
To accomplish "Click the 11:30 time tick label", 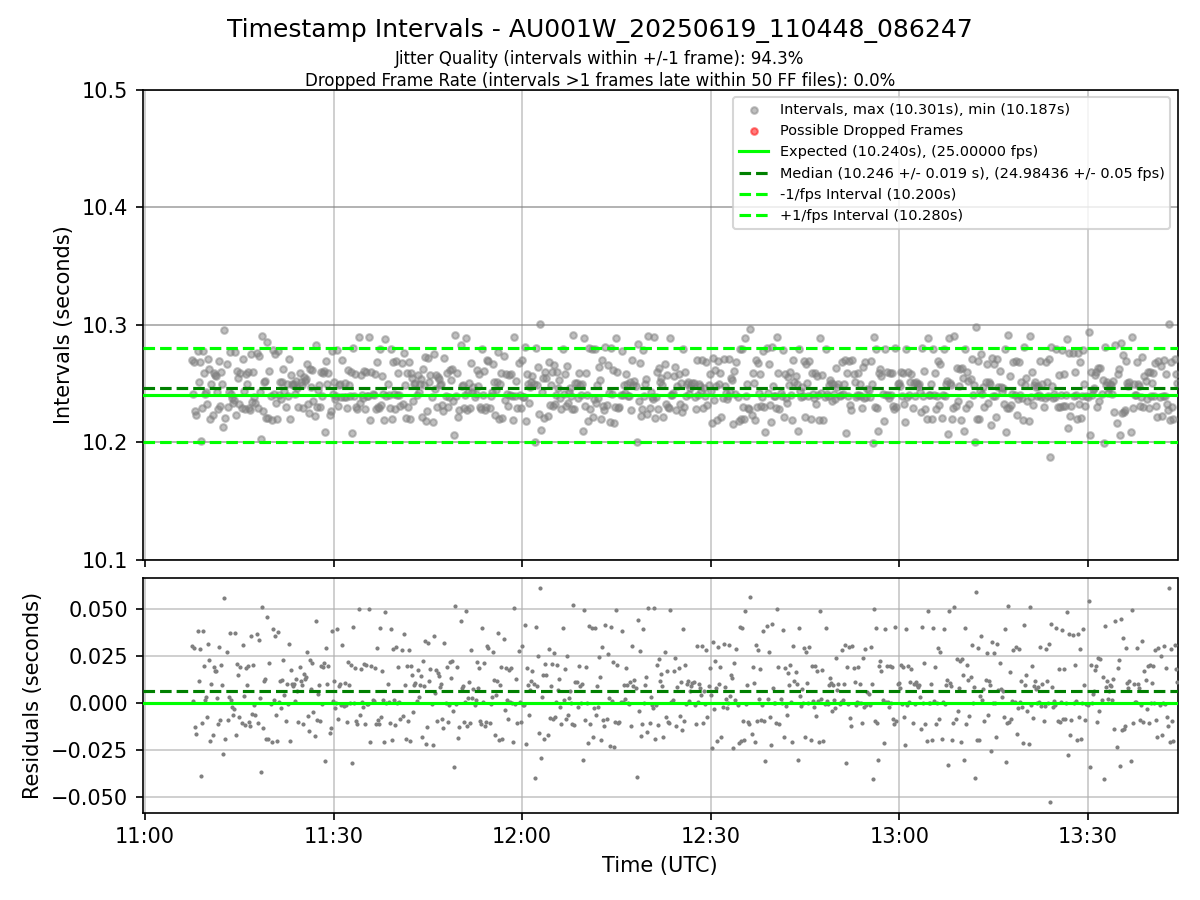I will [333, 834].
